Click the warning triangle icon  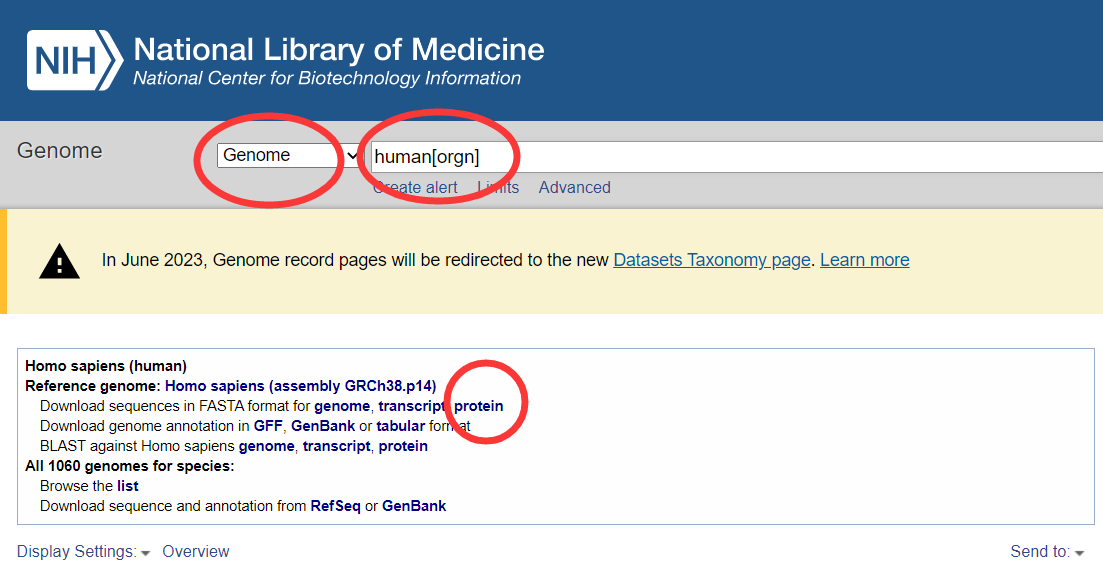(60, 261)
